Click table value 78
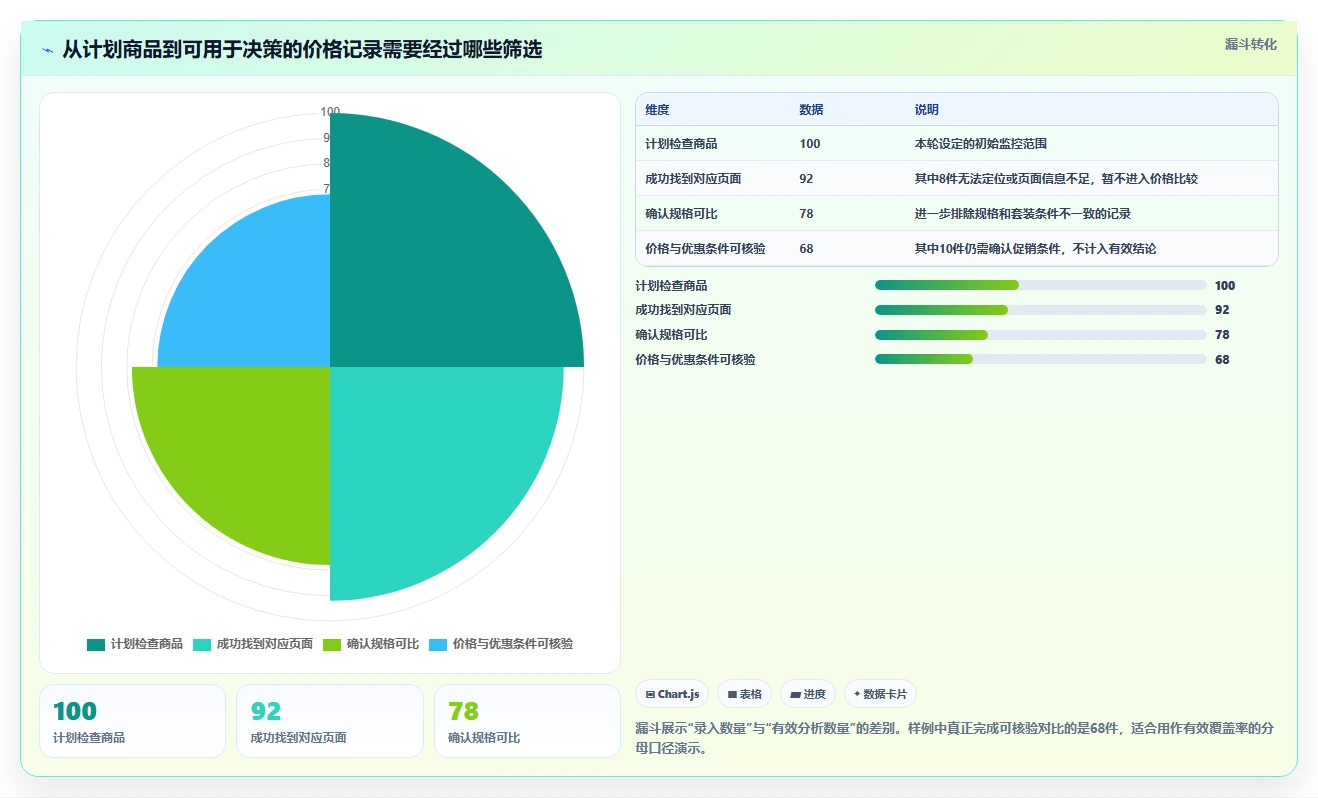Image resolution: width=1318 pixels, height=798 pixels. coord(806,214)
